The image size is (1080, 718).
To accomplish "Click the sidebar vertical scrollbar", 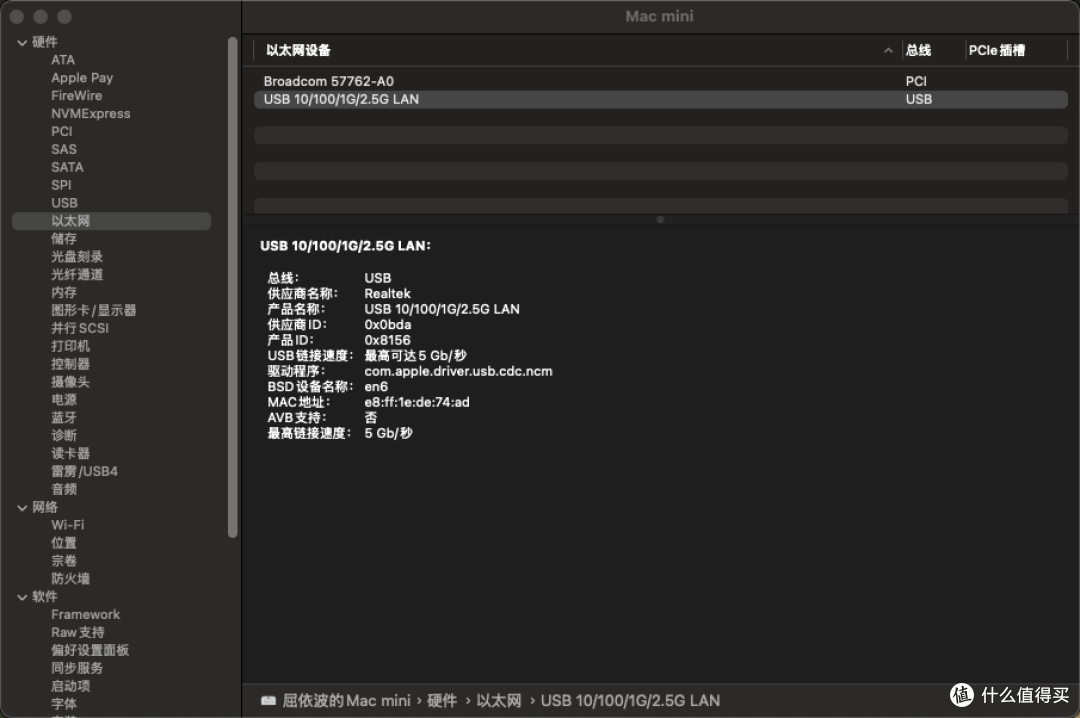I will click(233, 287).
